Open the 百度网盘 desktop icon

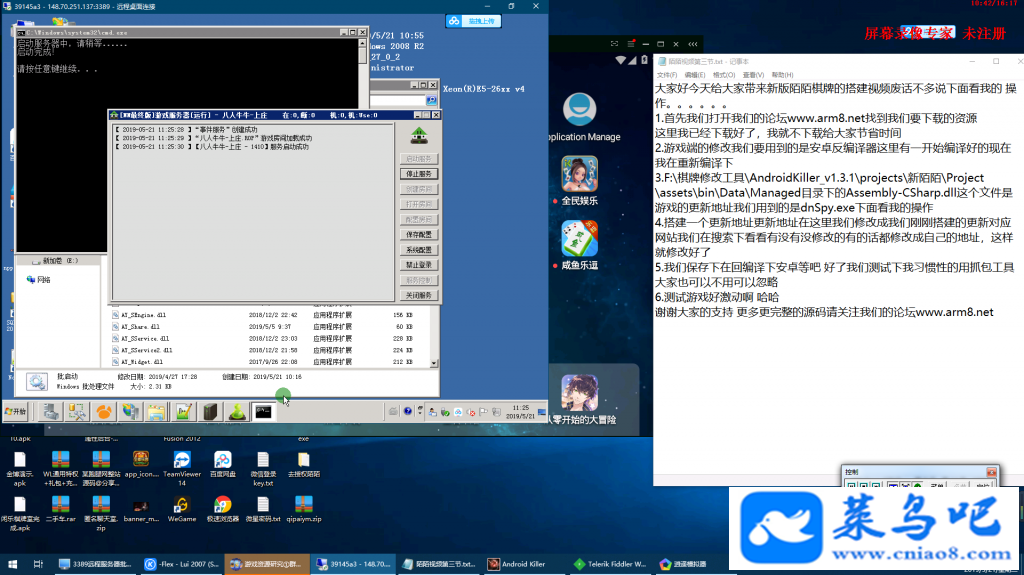[223, 465]
